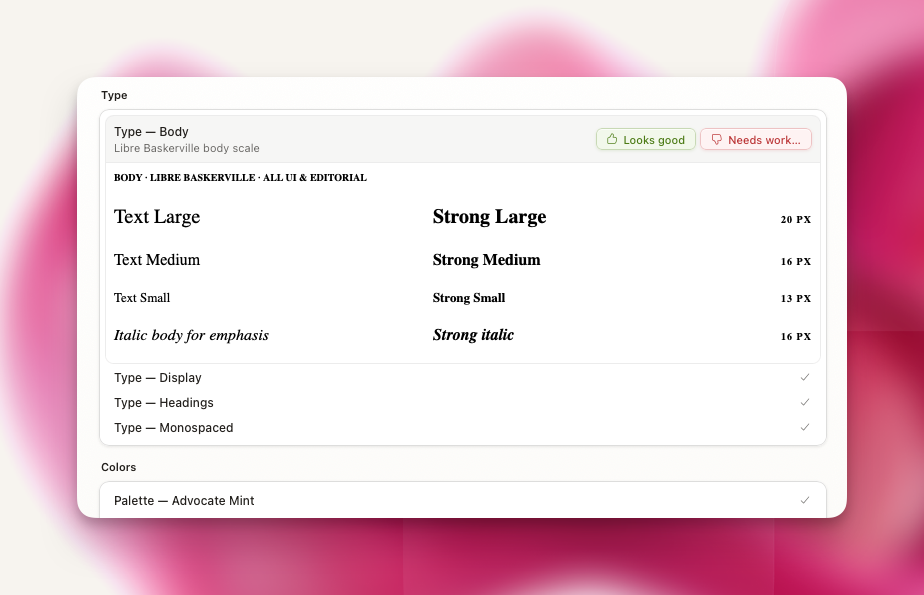Click the checkmark on Type — Display row
Screen dimensions: 924x595
805,377
